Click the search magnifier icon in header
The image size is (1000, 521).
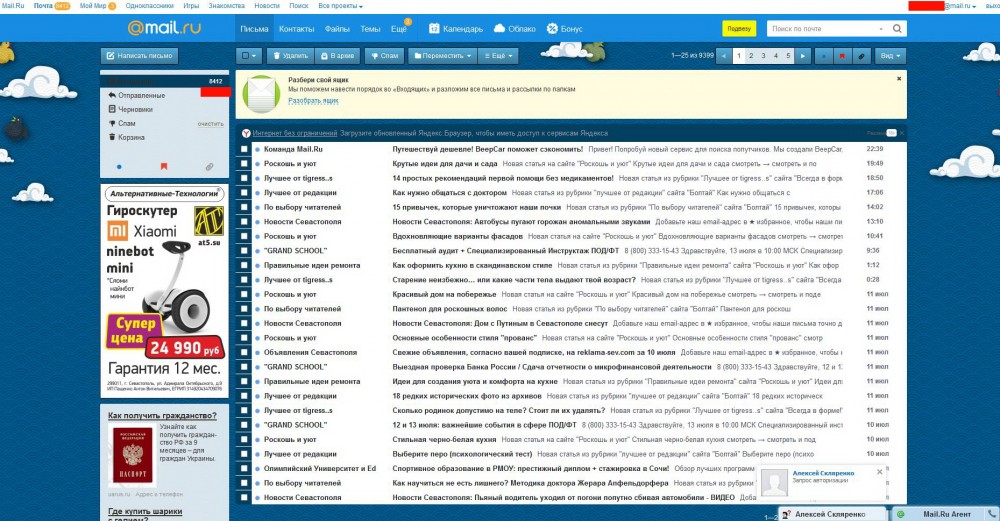[897, 29]
